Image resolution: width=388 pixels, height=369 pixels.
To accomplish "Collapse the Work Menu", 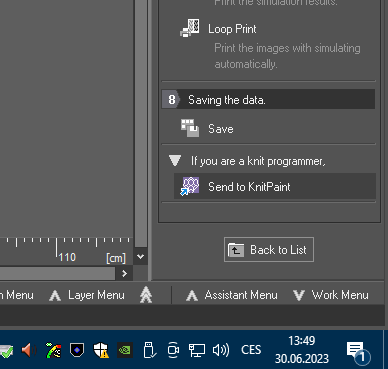I will click(x=340, y=295).
